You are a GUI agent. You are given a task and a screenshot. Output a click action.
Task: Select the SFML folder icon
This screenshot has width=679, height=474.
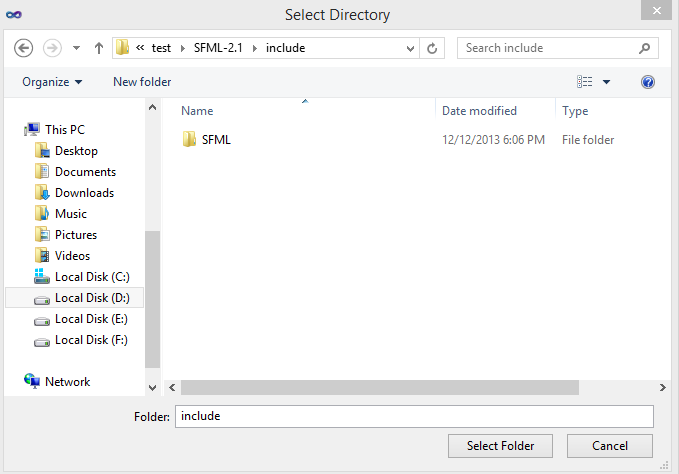click(x=189, y=139)
